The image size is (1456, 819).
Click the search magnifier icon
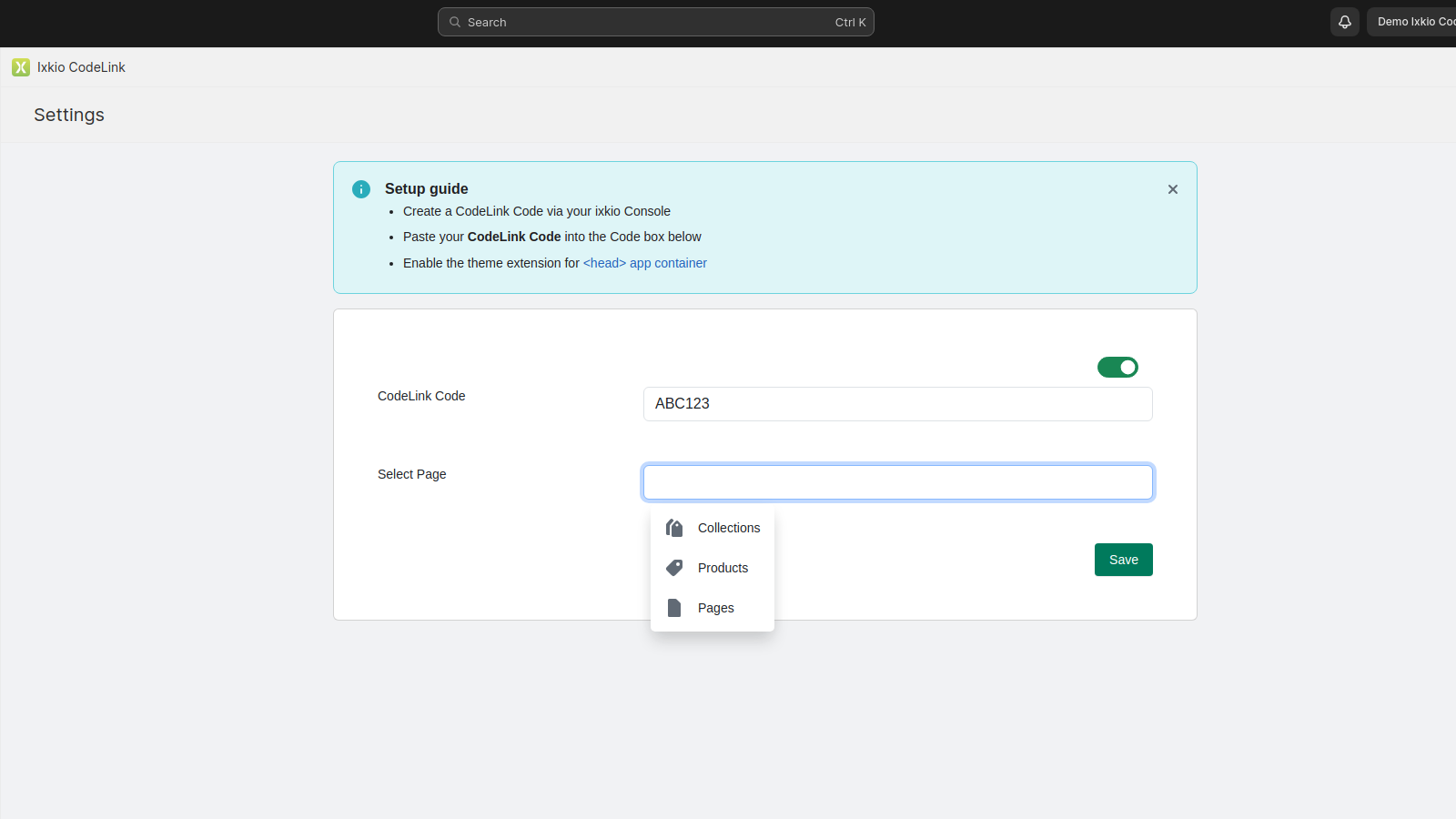coord(454,22)
